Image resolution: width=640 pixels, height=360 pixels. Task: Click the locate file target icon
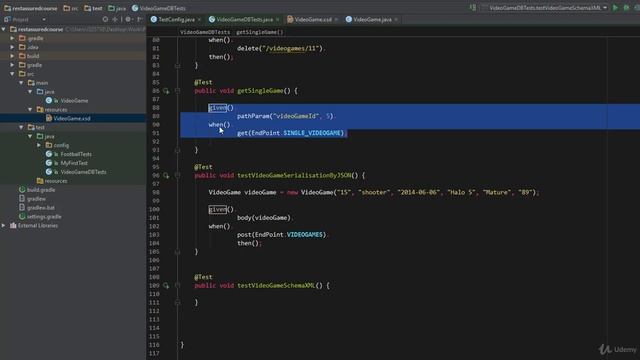105,19
